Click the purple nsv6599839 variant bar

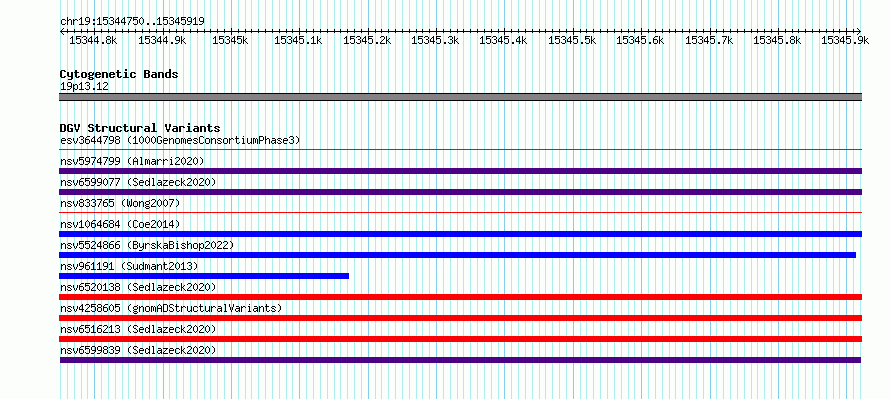[x=460, y=360]
